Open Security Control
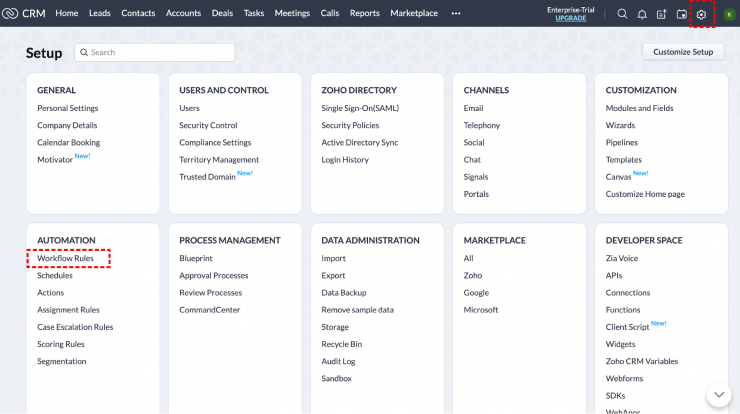The image size is (740, 414). click(208, 125)
